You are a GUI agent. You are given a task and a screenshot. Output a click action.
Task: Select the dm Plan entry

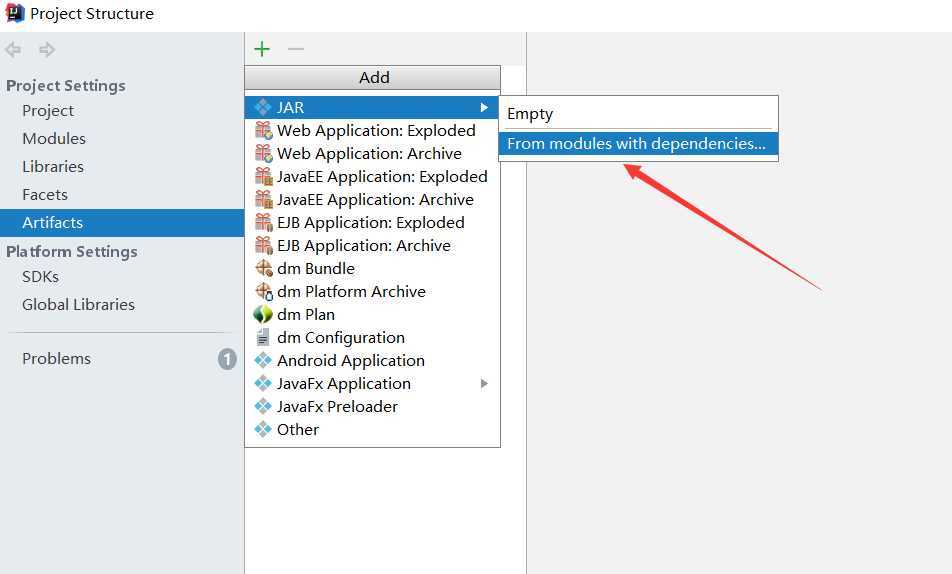coord(372,315)
